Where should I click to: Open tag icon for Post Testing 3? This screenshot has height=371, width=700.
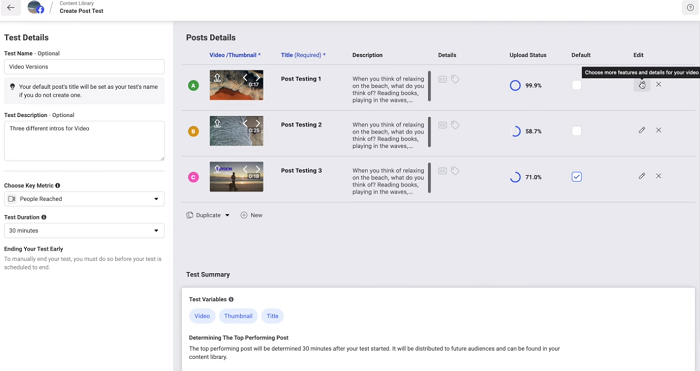coord(455,171)
